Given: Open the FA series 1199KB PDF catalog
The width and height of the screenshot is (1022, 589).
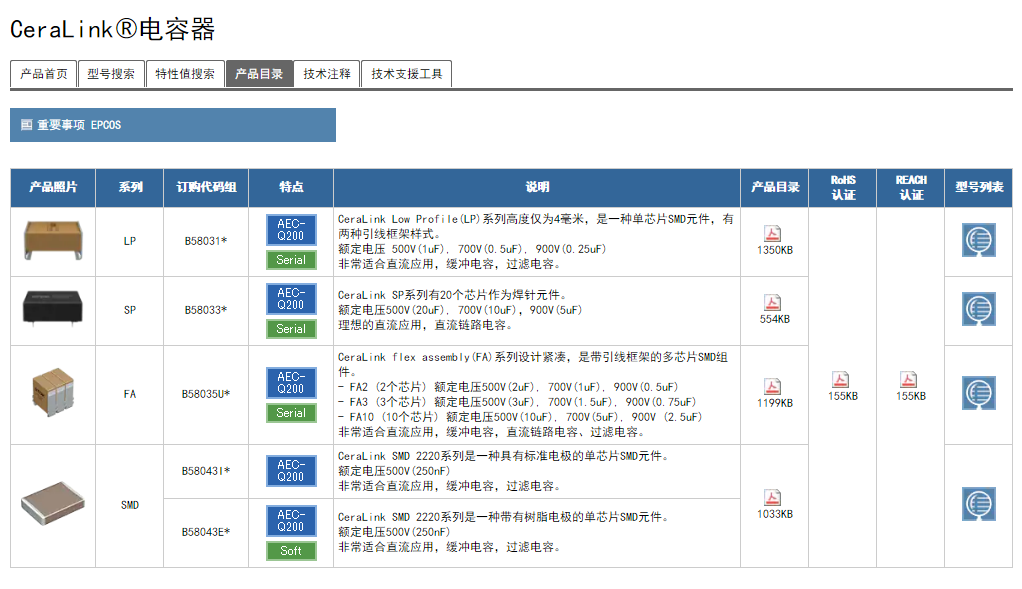Looking at the screenshot, I should tap(773, 387).
